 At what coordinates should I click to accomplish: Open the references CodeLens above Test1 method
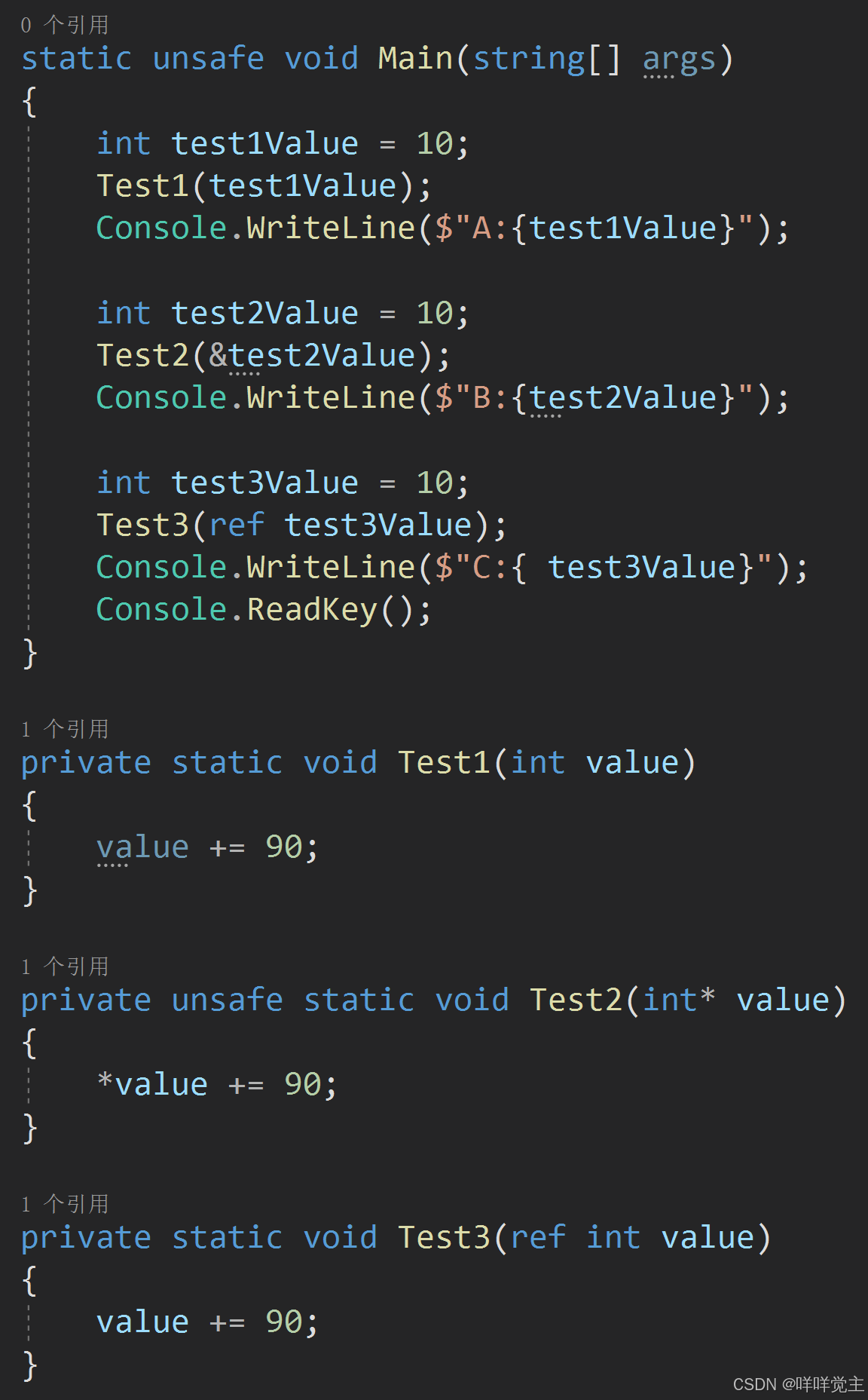(65, 729)
